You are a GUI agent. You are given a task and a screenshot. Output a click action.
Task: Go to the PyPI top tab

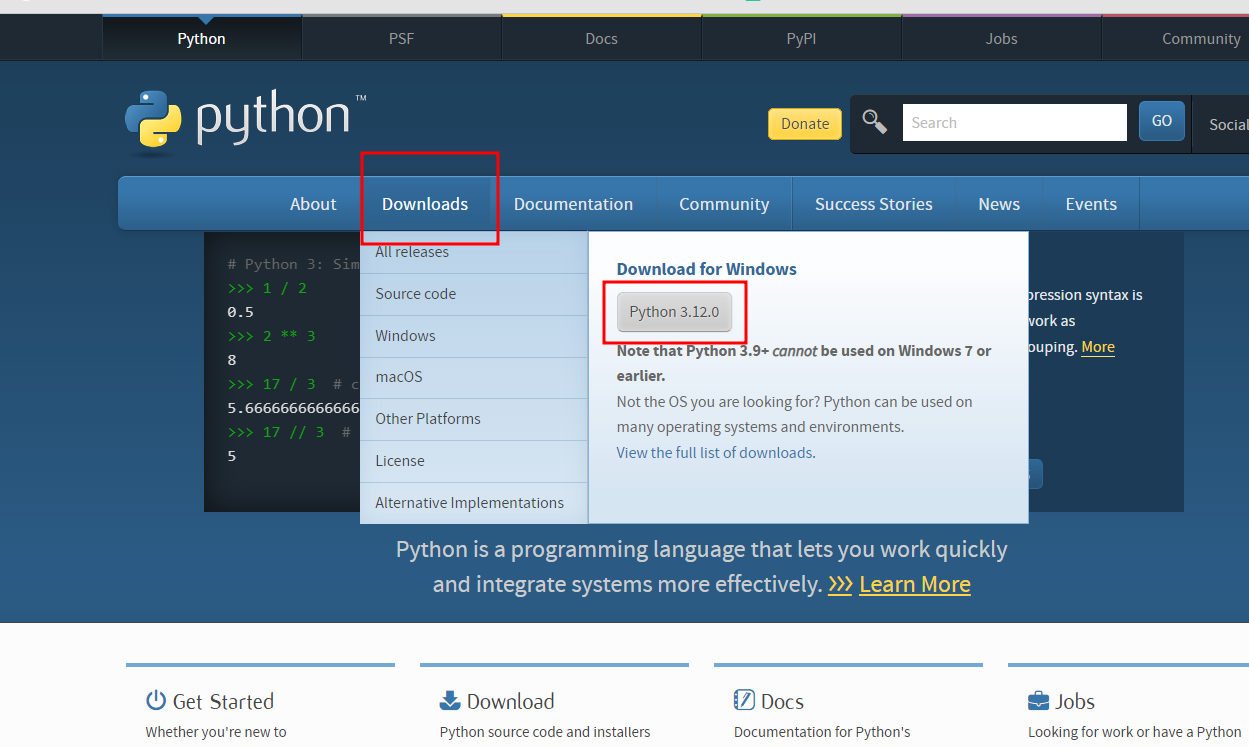pos(802,39)
